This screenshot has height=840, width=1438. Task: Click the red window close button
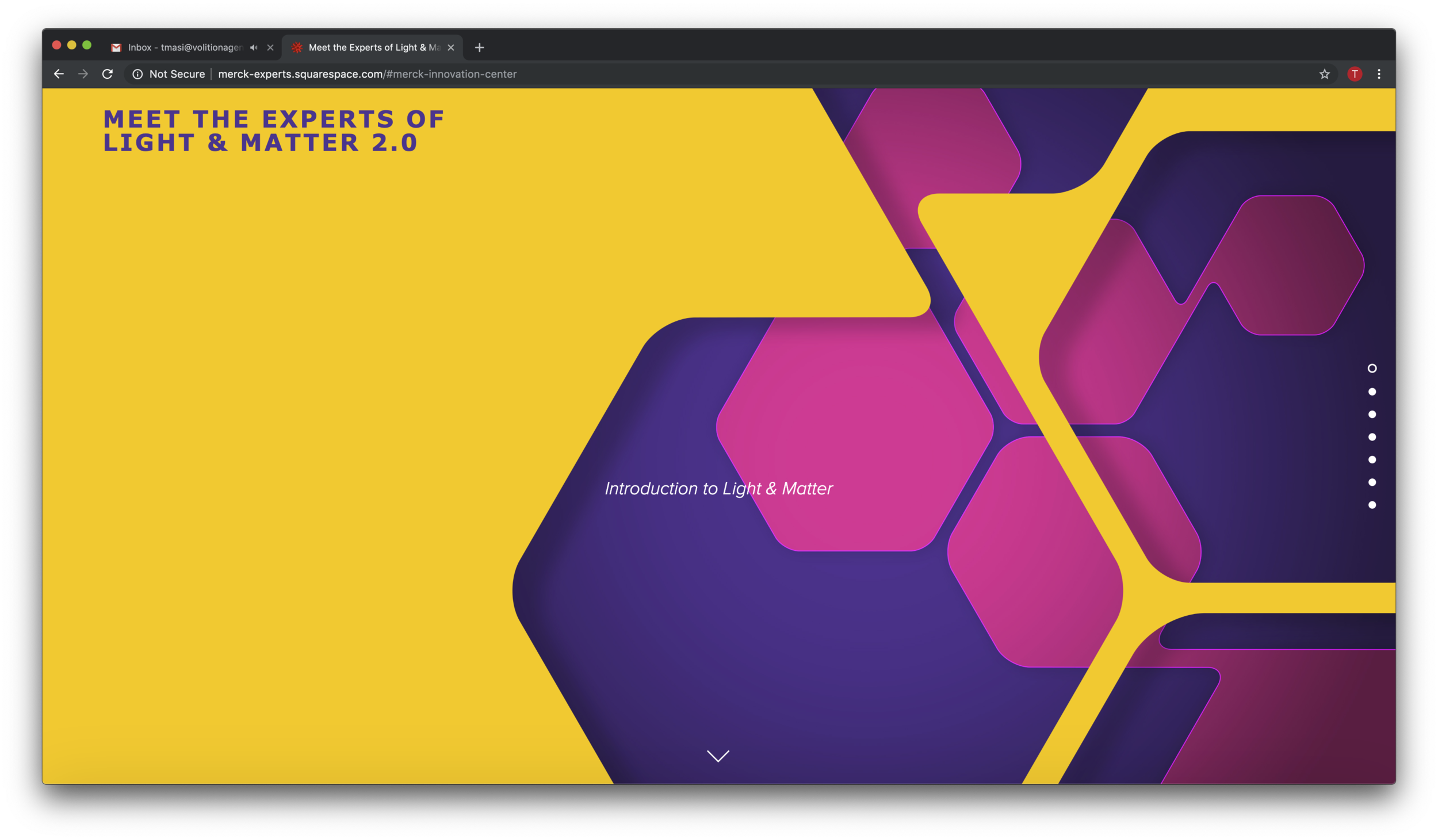56,45
